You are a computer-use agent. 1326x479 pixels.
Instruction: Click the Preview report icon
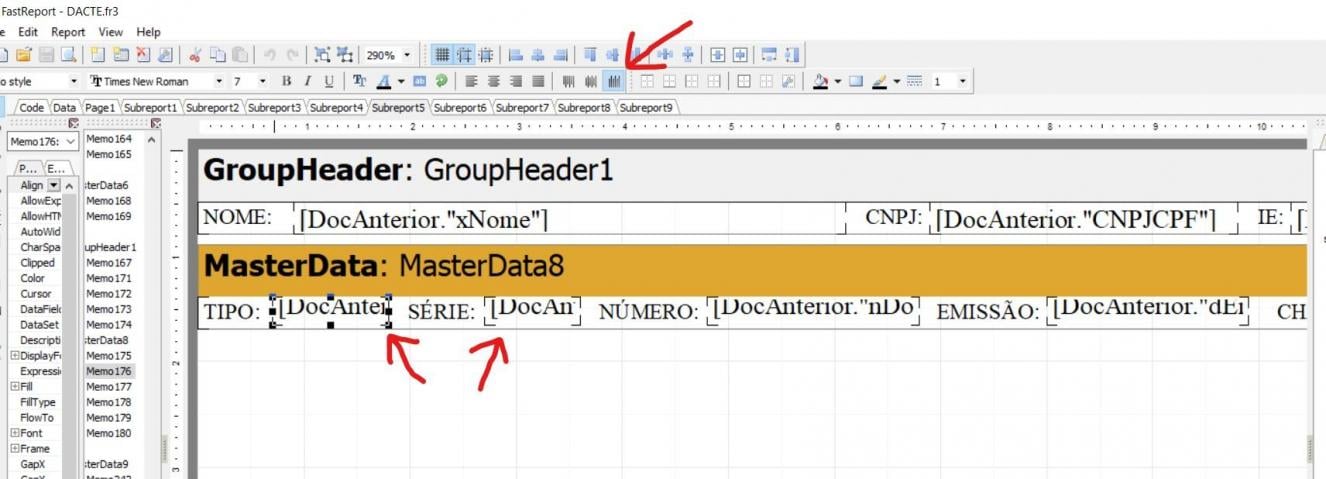pyautogui.click(x=69, y=55)
